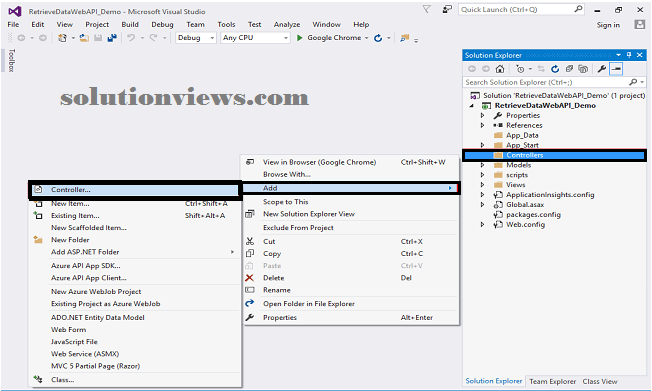Click the feedback icon near Quick Launch

447,9
